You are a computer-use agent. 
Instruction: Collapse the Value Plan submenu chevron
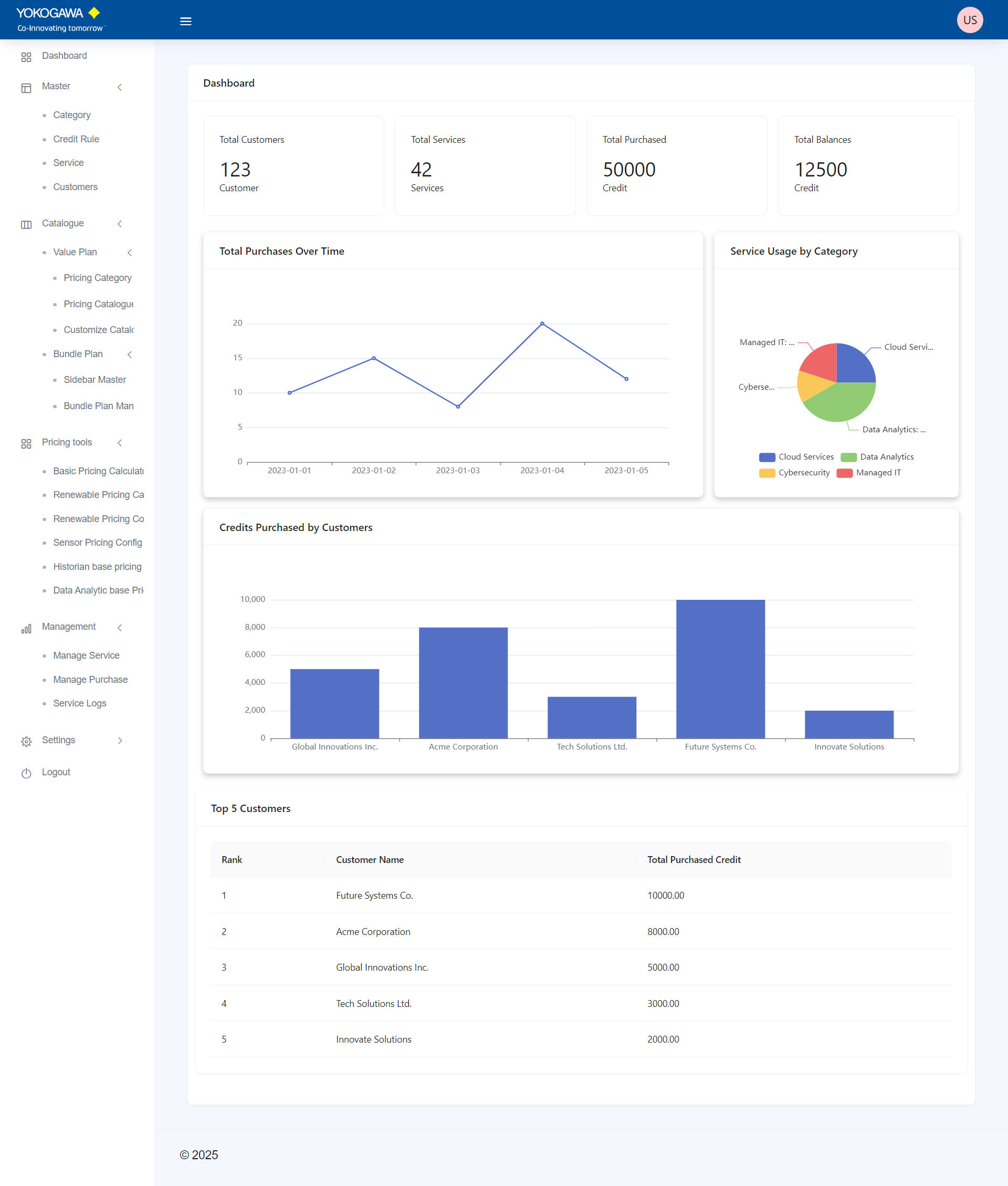pos(130,253)
